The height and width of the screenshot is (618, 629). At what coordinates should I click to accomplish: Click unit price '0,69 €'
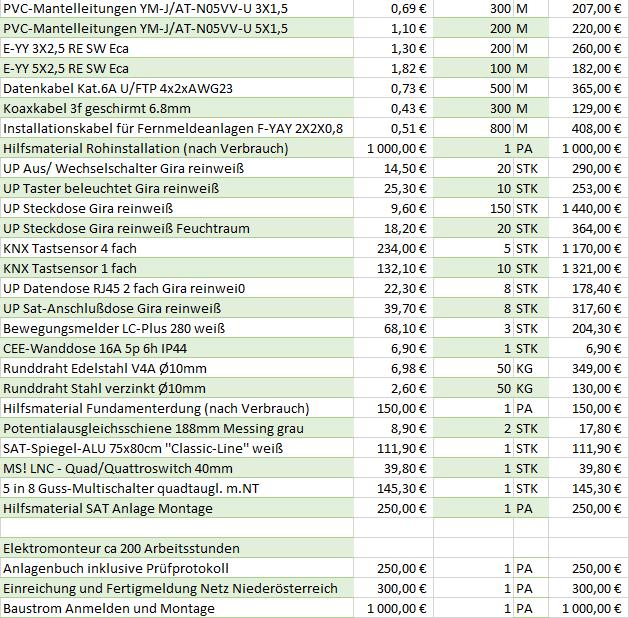click(408, 8)
